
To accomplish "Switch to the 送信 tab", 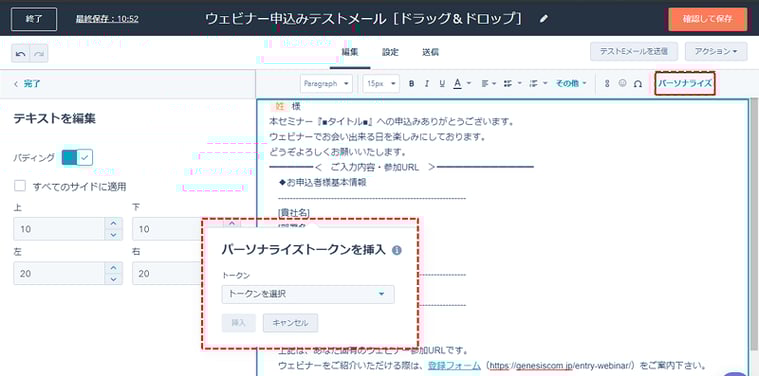I will tap(430, 52).
